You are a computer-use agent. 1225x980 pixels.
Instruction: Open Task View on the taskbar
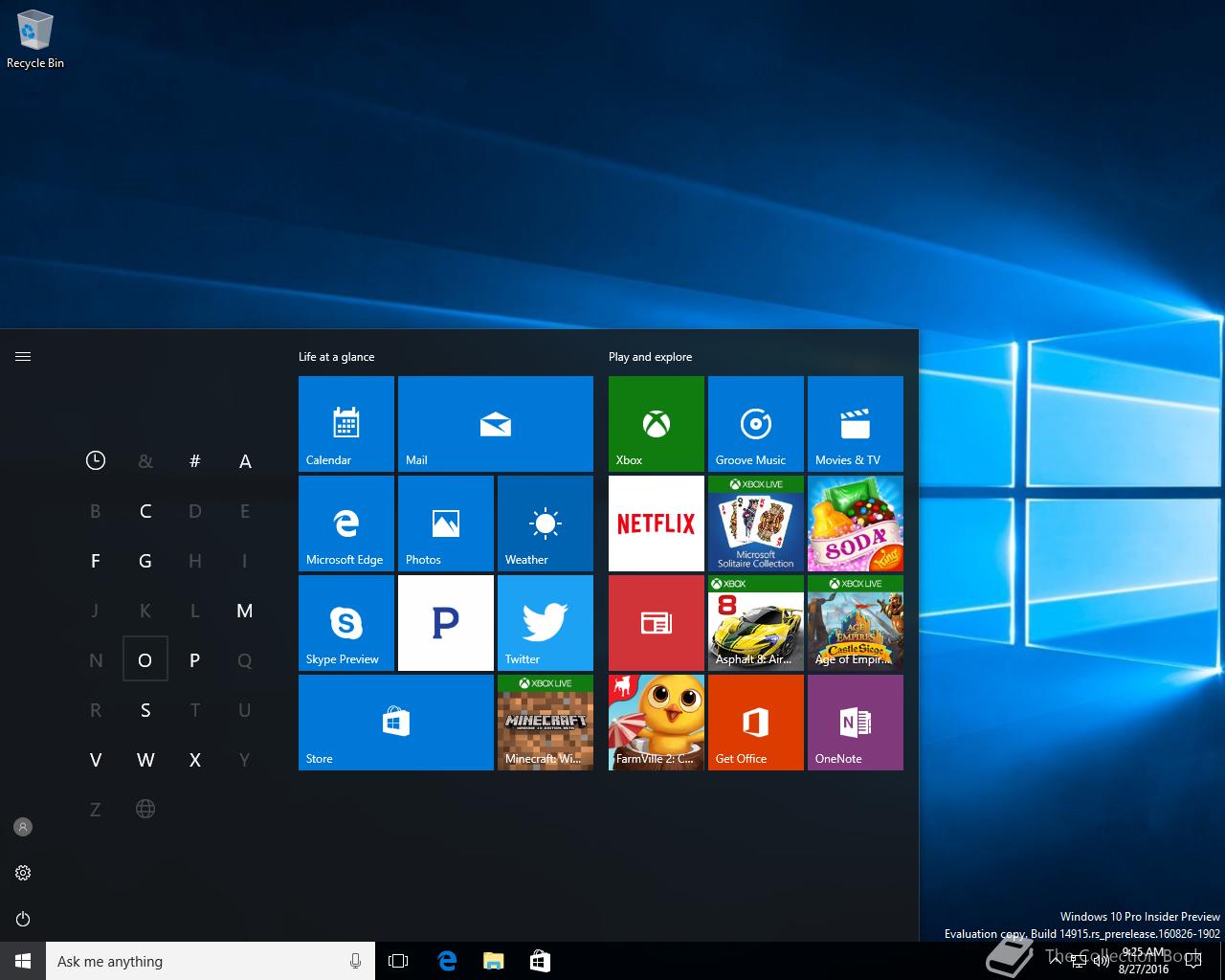[398, 961]
